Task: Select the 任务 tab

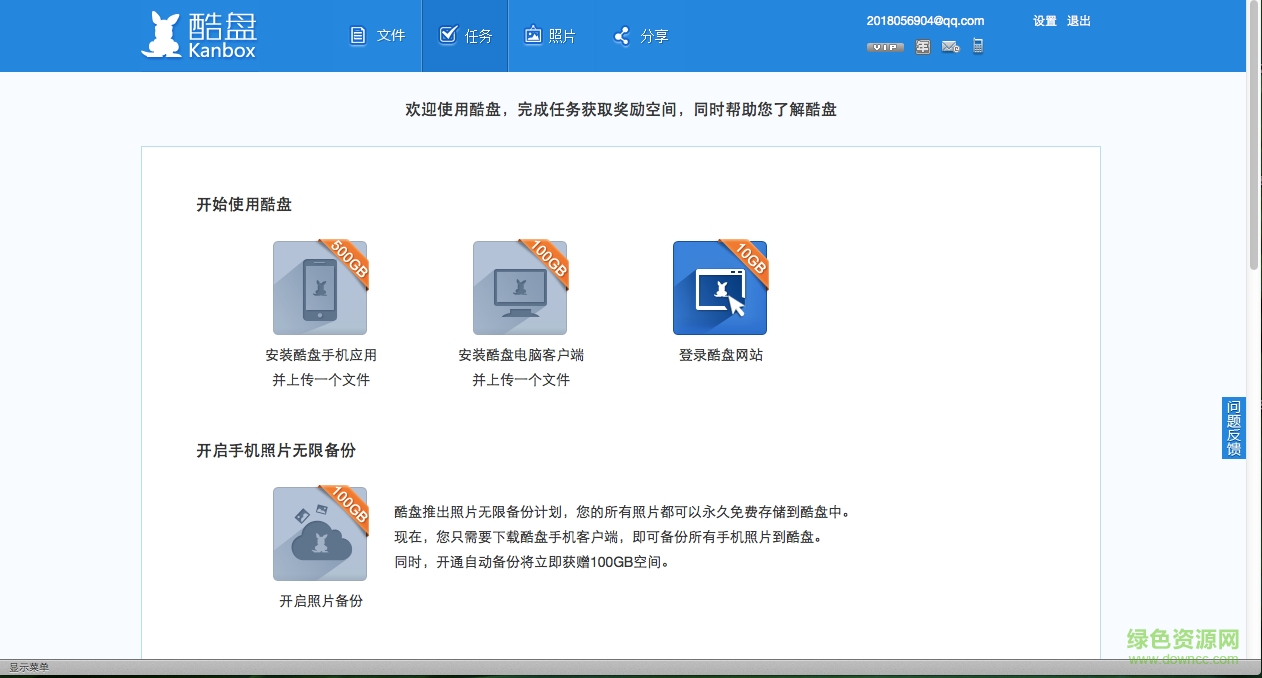Action: (x=465, y=35)
